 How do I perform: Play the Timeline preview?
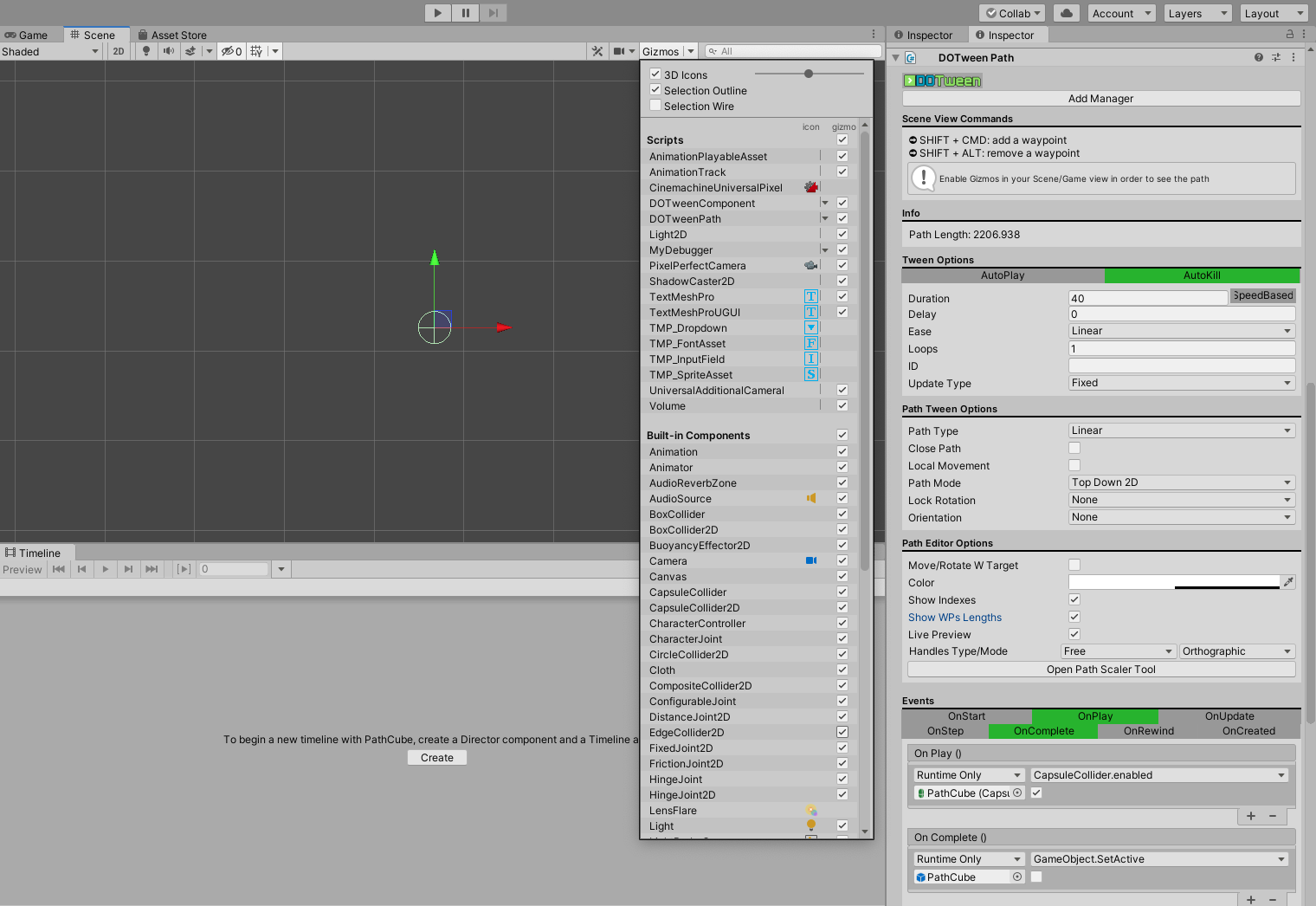(105, 569)
